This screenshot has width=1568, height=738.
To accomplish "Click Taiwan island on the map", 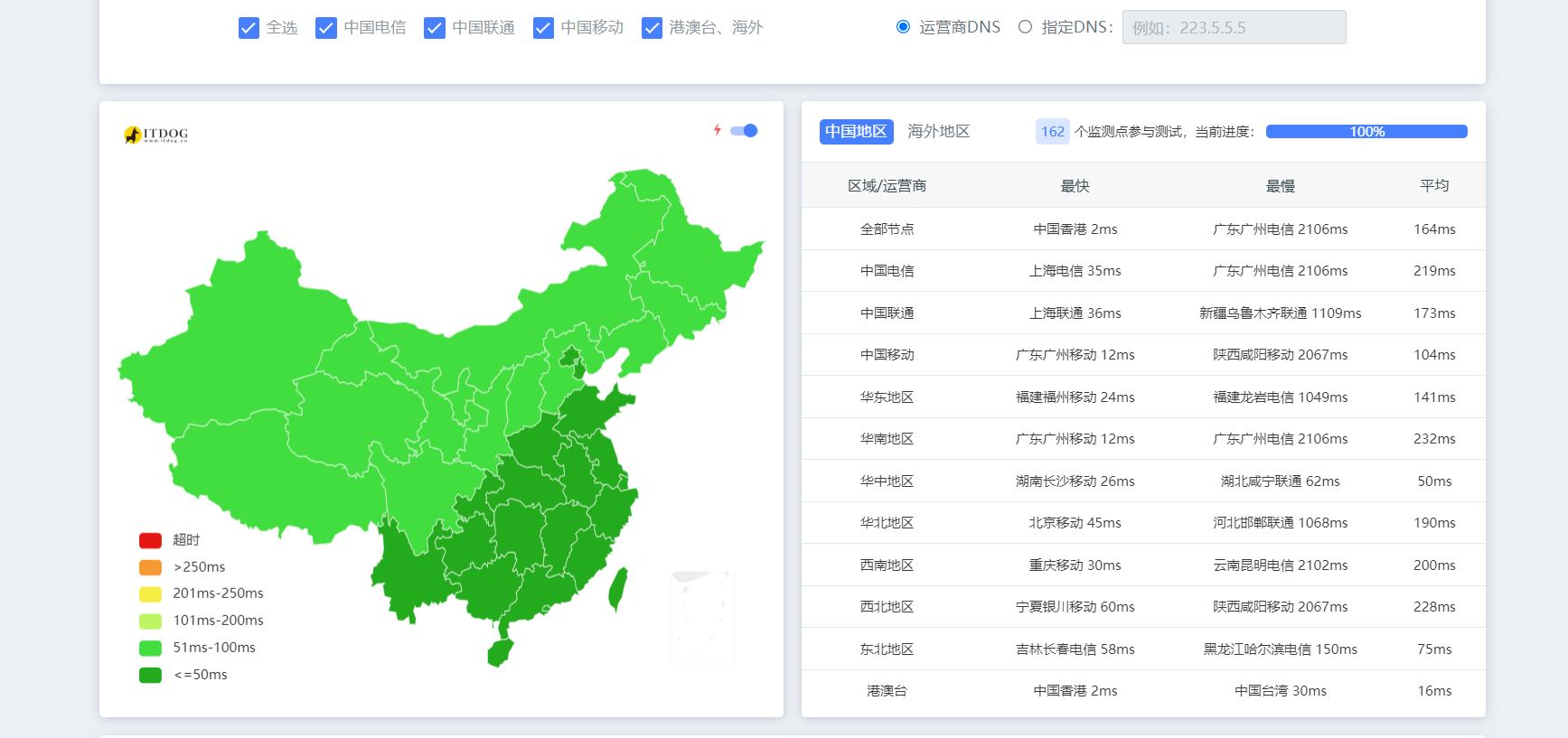I will [618, 589].
